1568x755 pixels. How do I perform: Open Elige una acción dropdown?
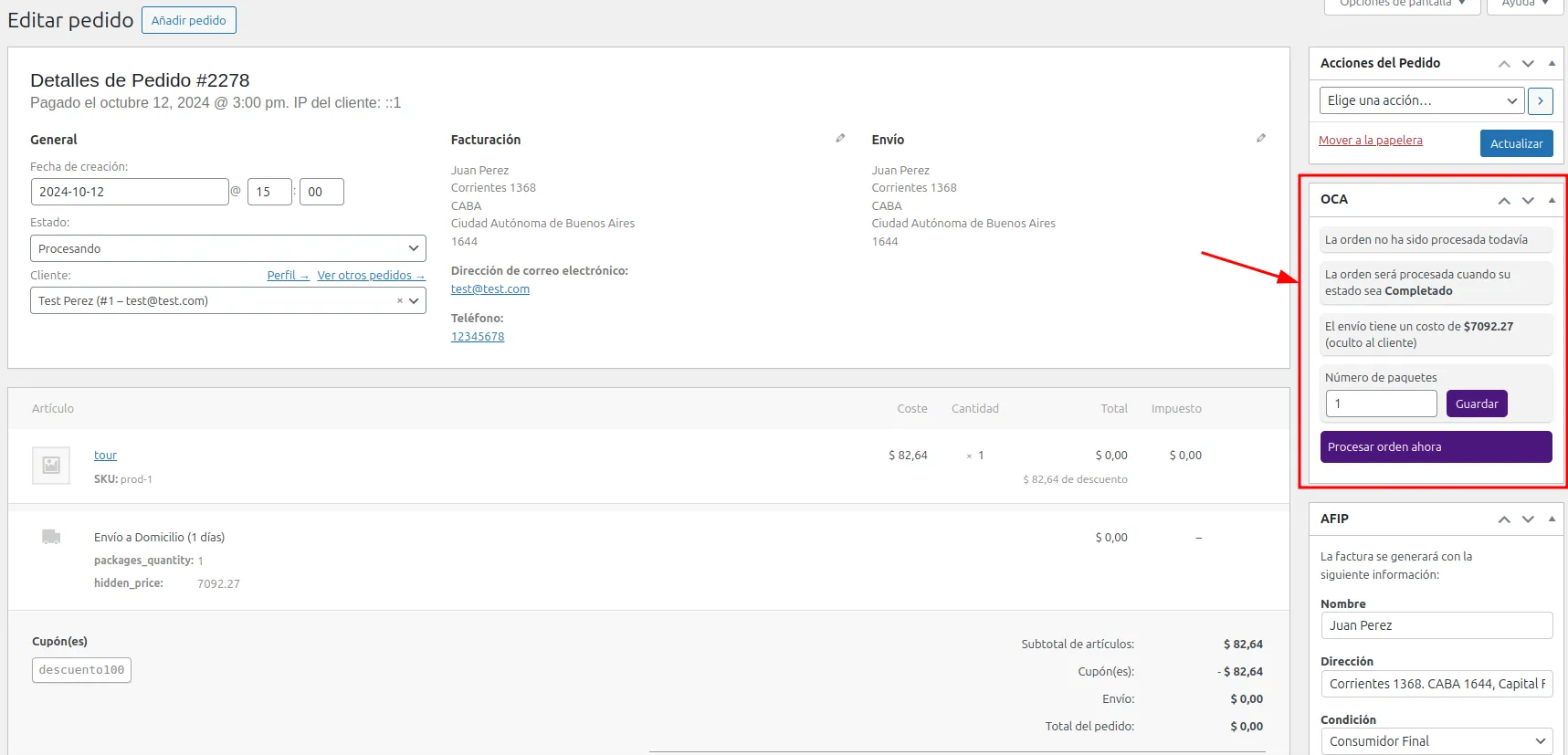(x=1422, y=100)
